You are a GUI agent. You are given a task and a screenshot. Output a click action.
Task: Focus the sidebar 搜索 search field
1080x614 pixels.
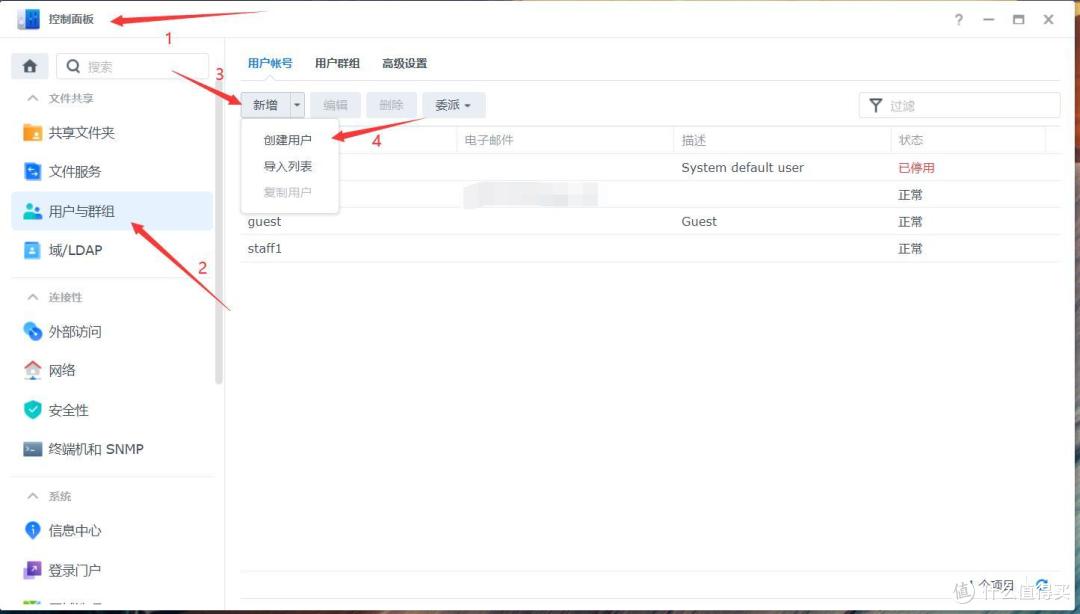click(132, 67)
